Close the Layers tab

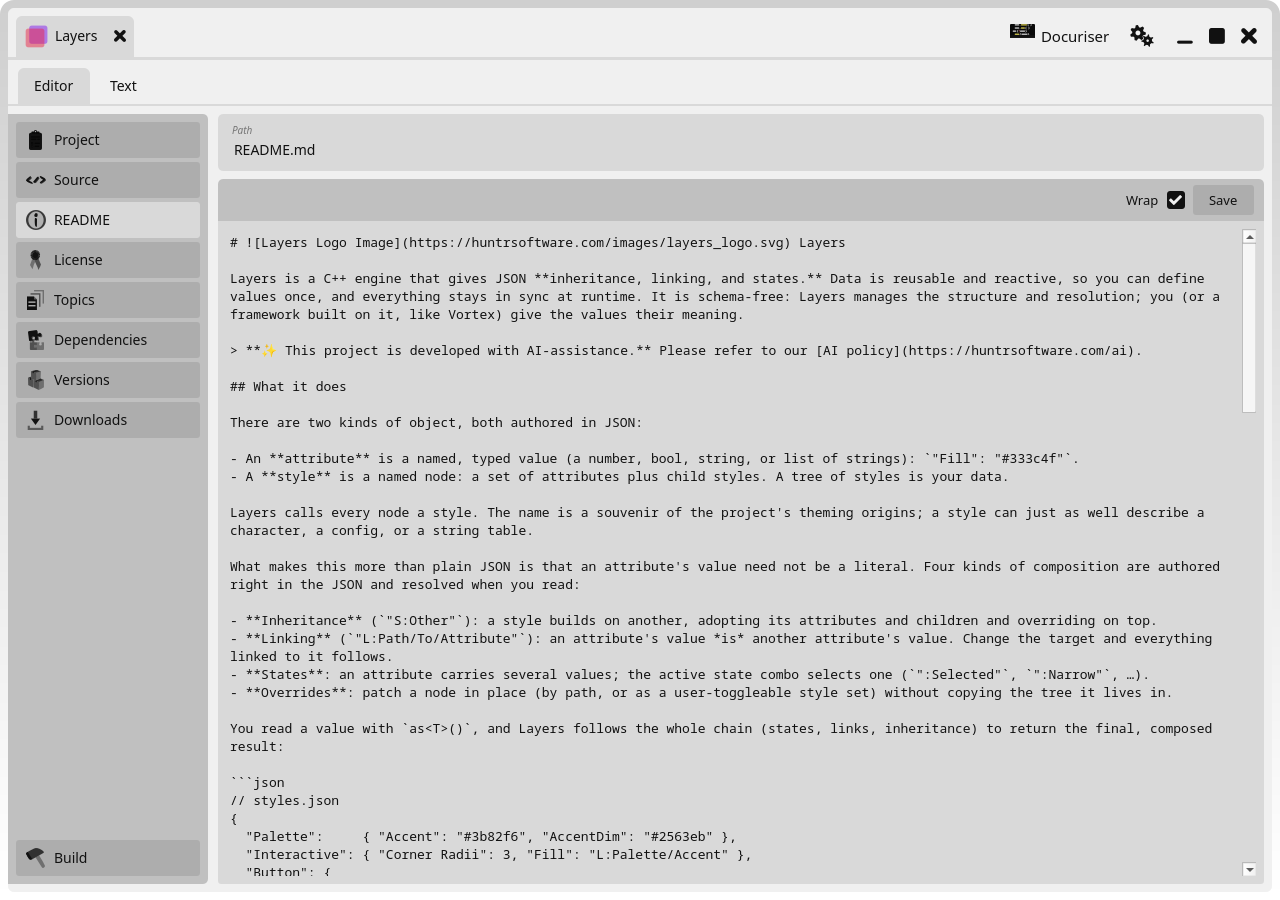120,36
